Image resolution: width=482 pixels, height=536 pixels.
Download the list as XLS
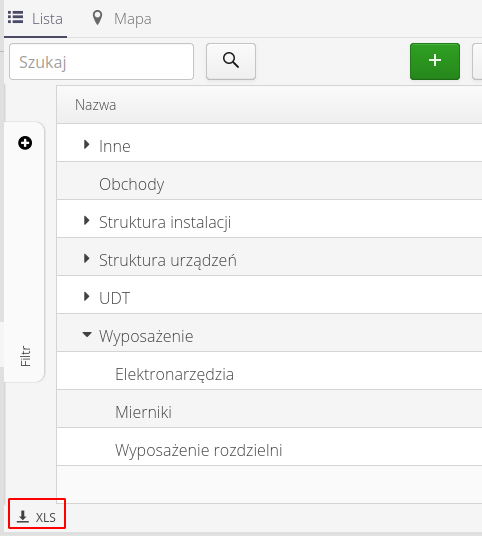click(37, 517)
